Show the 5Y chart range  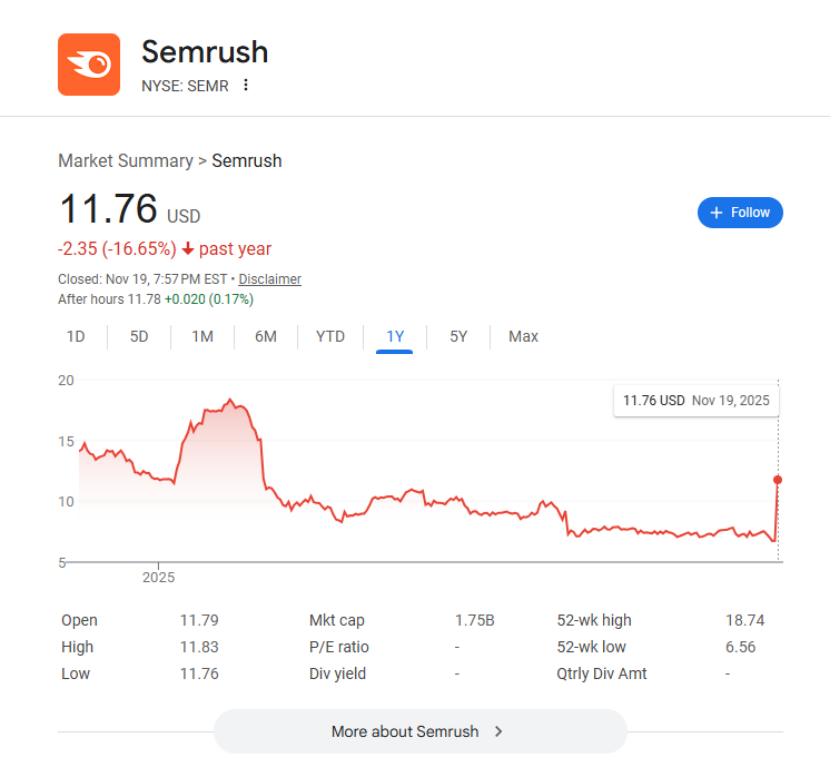coord(458,337)
